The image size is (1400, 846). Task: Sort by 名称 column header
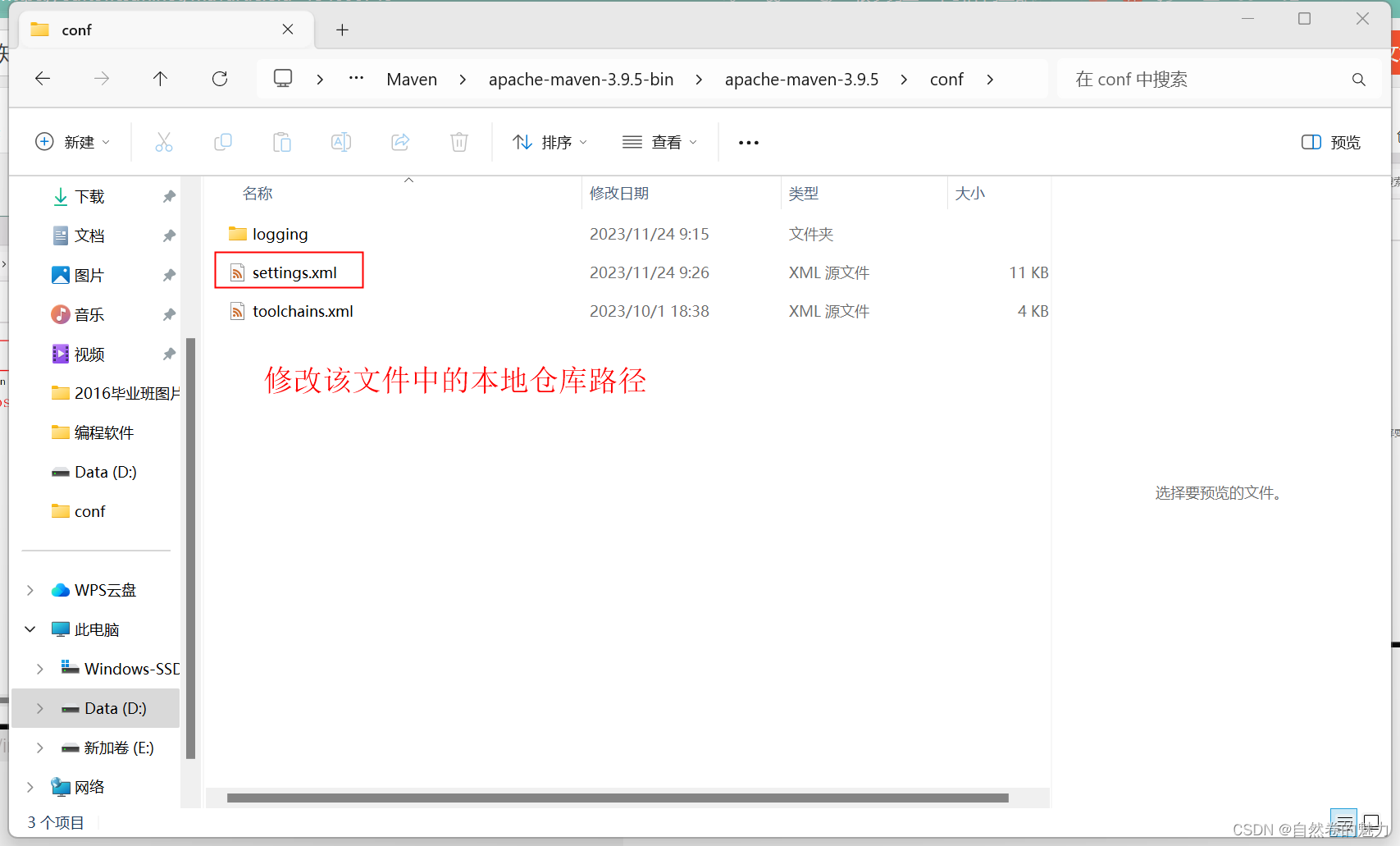click(258, 194)
